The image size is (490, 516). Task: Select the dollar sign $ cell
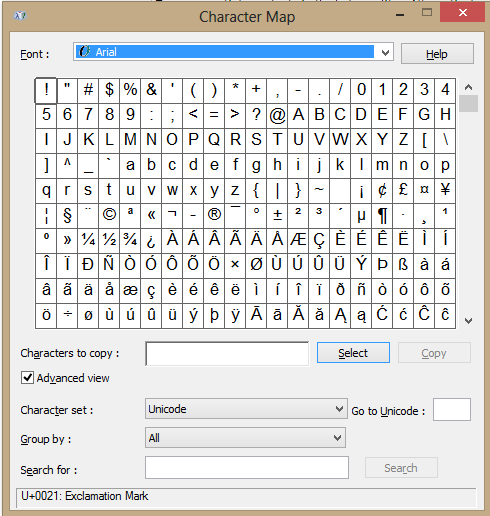point(109,90)
